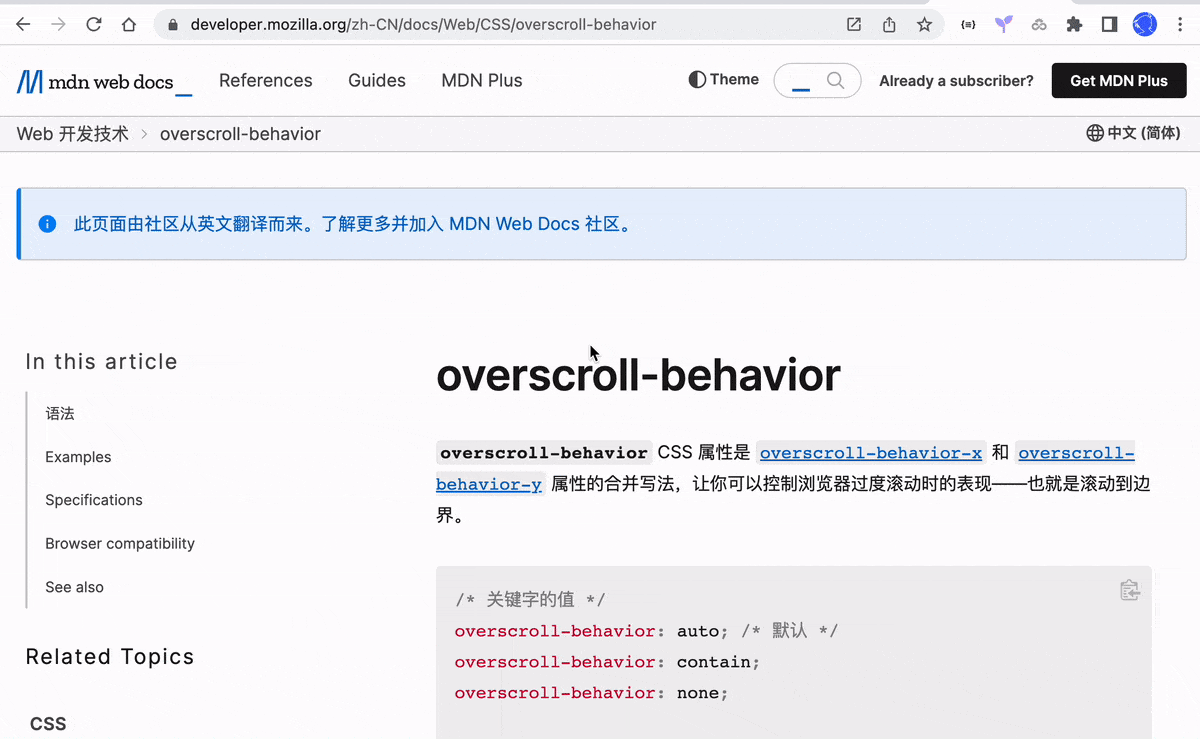The width and height of the screenshot is (1200, 739).
Task: Click the code line overscroll-behavior: none;
Action: tap(591, 693)
